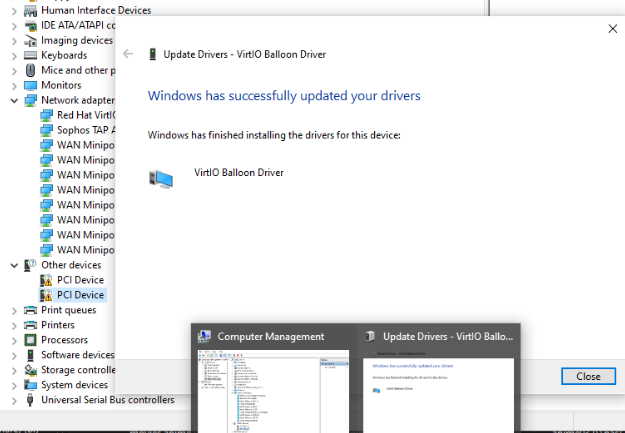The height and width of the screenshot is (433, 625).
Task: Click the VirtIO Balloon Driver computer icon
Action: (x=161, y=179)
